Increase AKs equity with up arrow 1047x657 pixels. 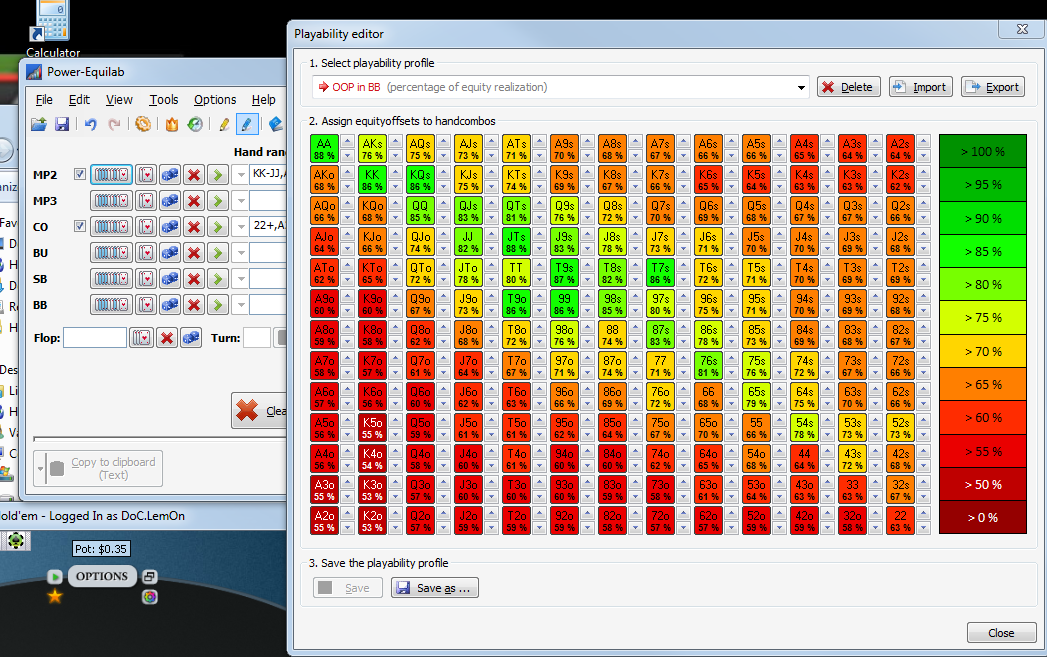click(395, 141)
